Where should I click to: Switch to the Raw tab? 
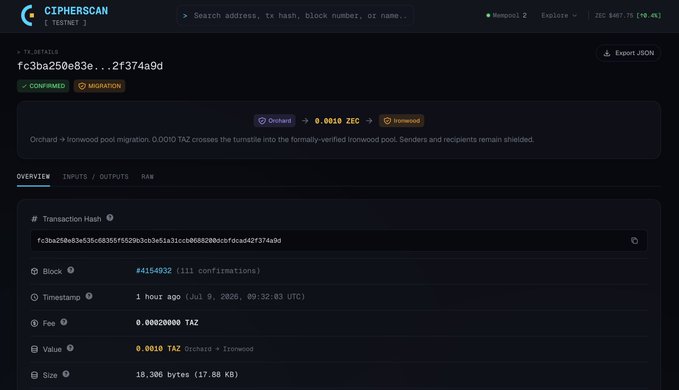147,177
